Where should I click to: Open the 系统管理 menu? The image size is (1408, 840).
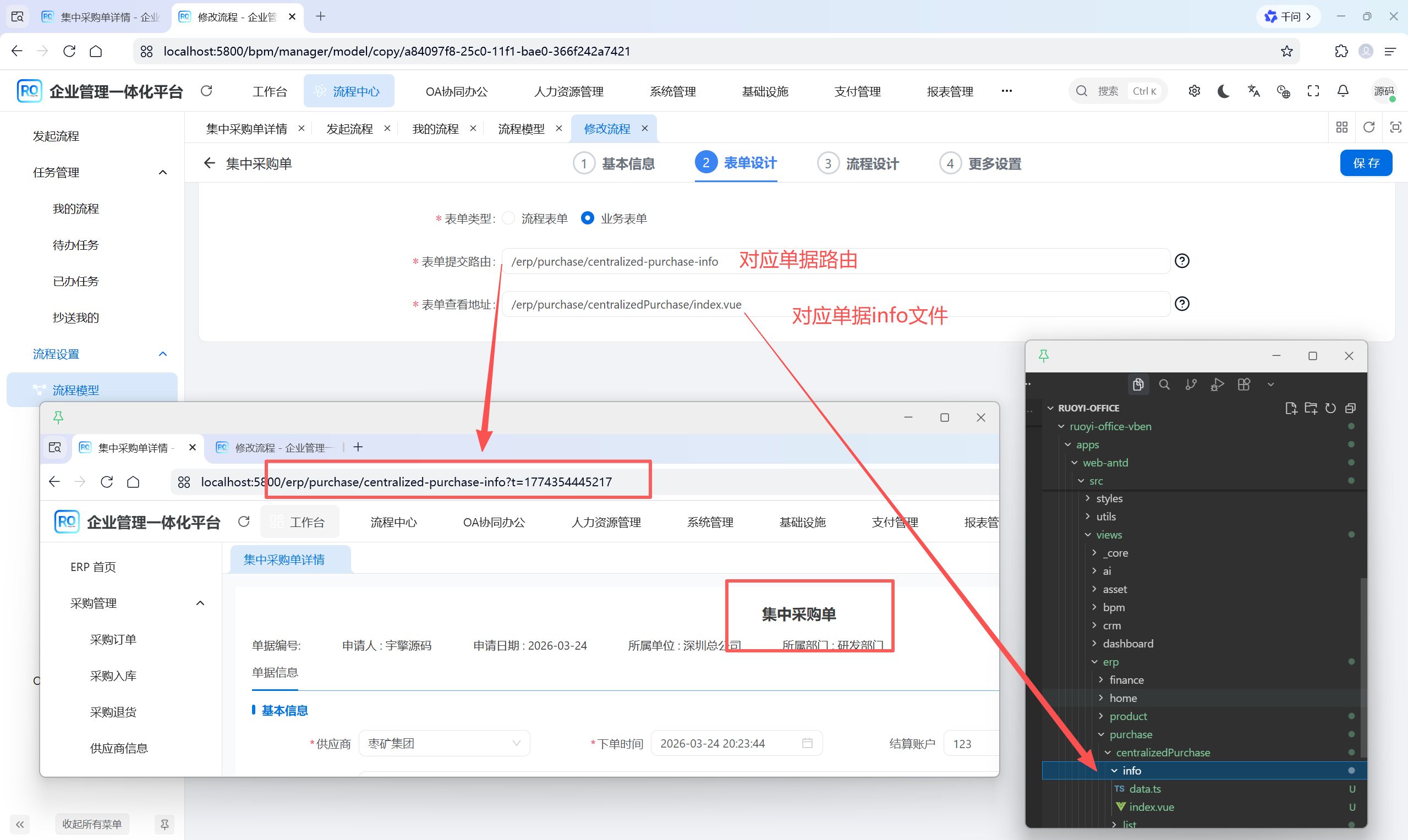point(673,91)
